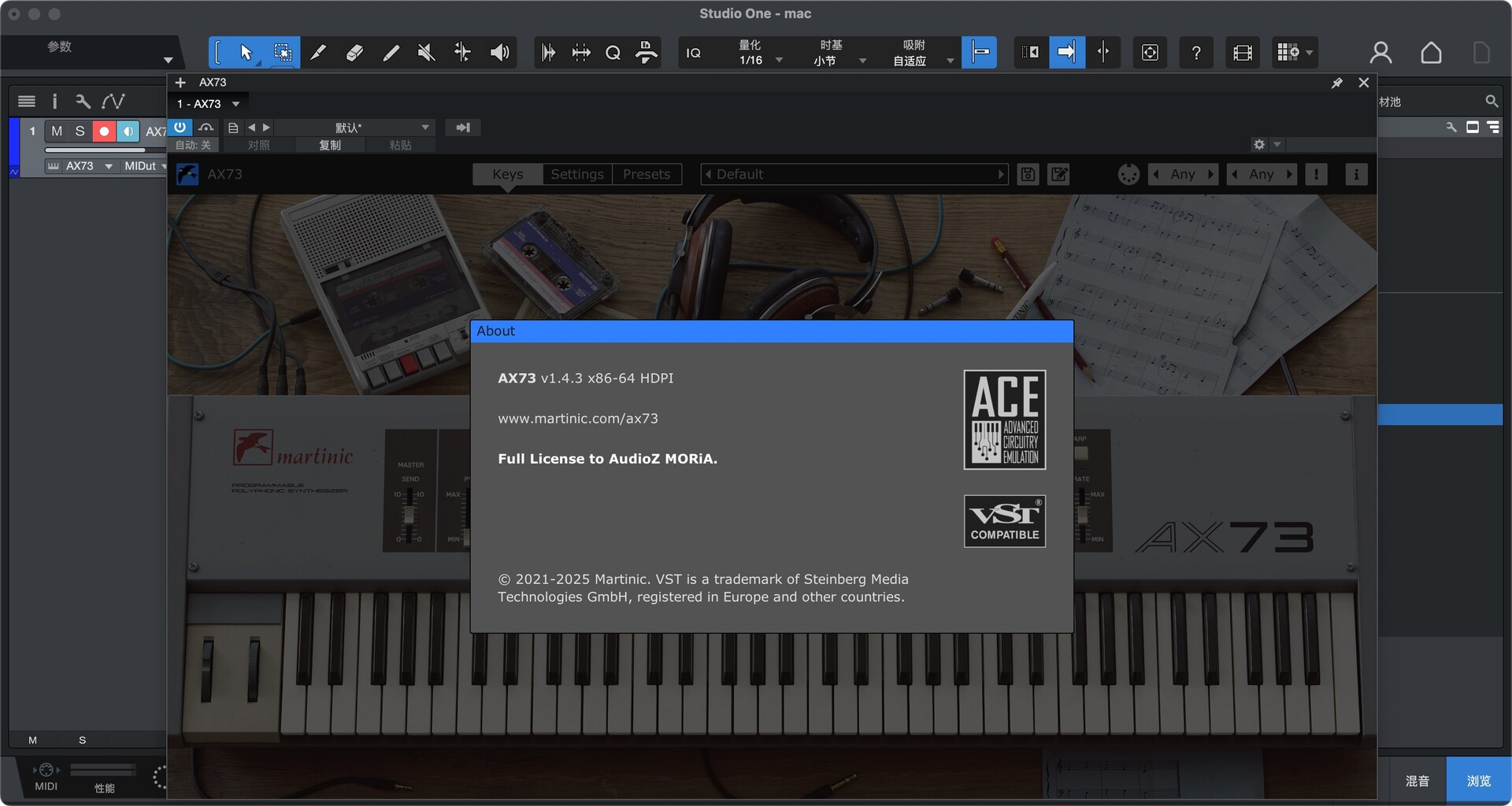1512x806 pixels.
Task: Select the Arrow tool
Action: click(246, 53)
